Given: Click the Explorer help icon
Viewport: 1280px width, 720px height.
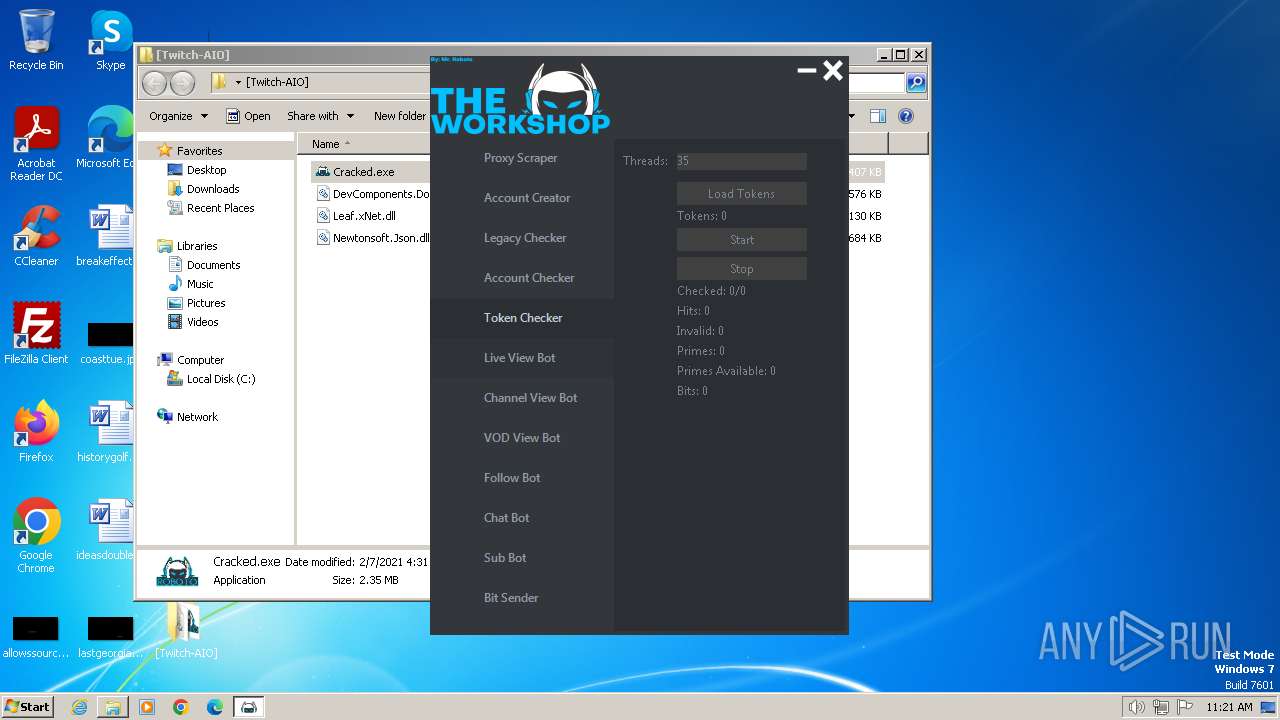Looking at the screenshot, I should (906, 116).
